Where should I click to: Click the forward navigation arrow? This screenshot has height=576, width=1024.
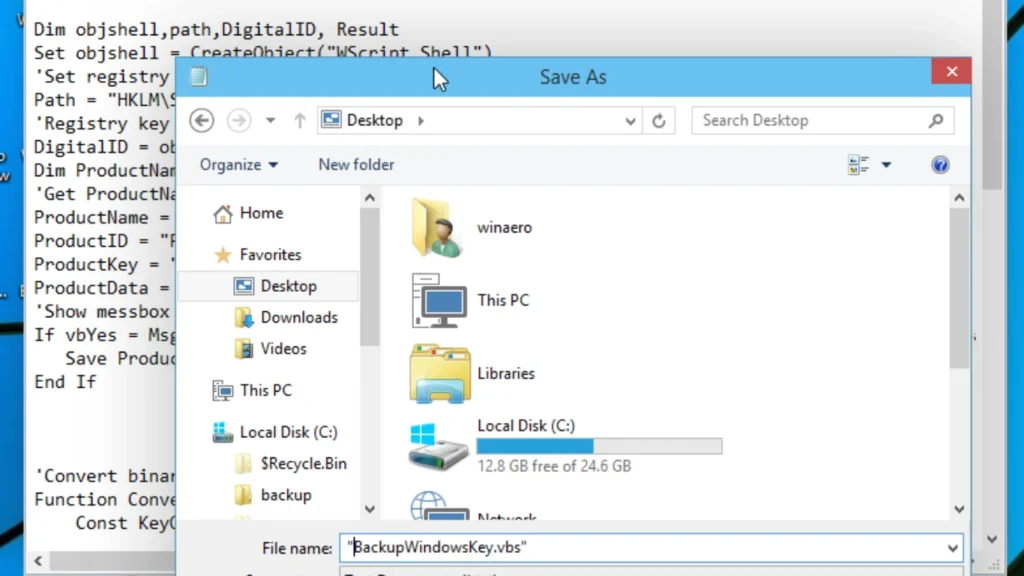click(x=237, y=120)
